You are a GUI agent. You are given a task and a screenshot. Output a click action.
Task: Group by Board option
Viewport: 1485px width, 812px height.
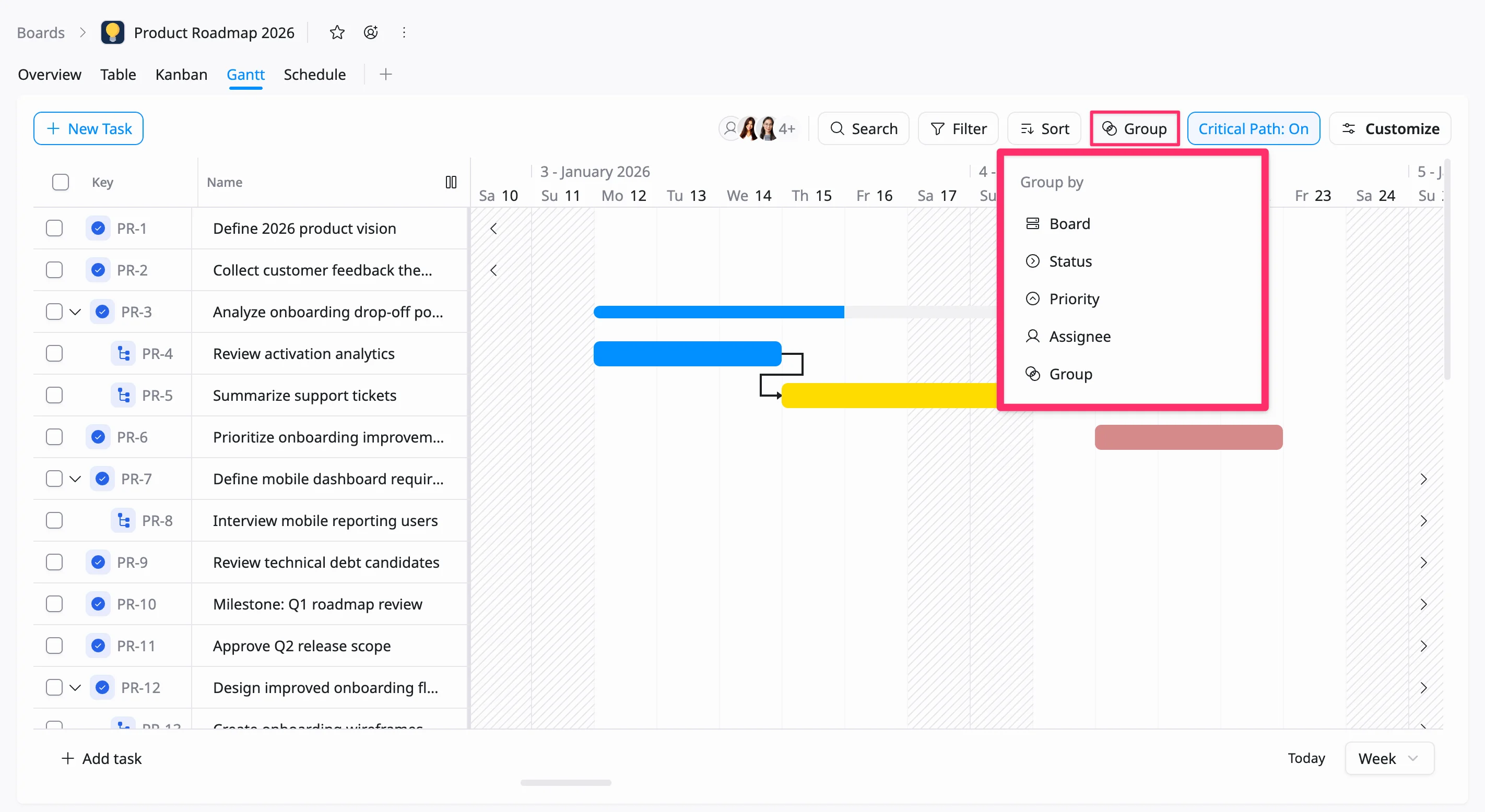tap(1132, 223)
